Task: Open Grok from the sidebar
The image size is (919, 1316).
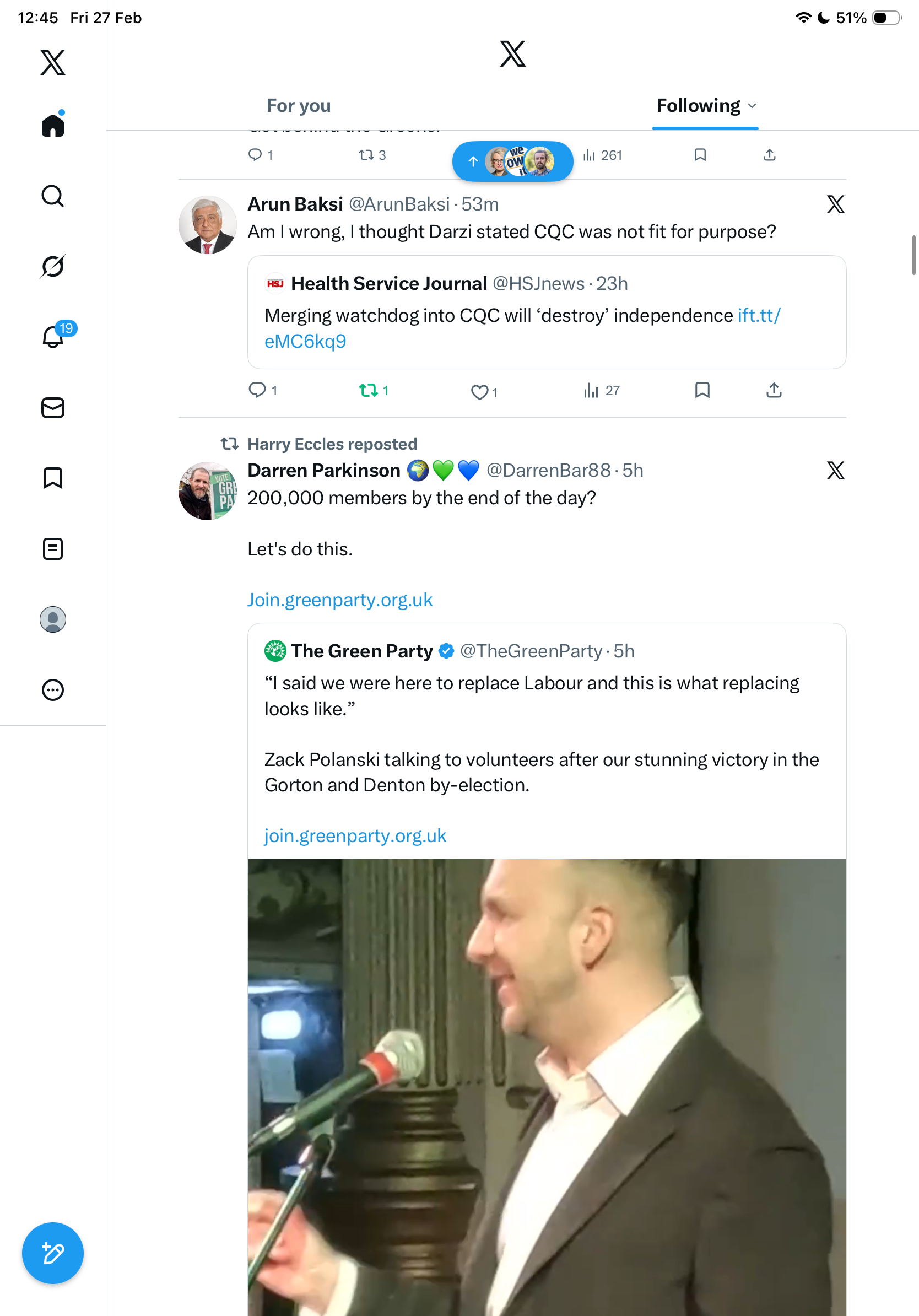Action: pos(53,266)
